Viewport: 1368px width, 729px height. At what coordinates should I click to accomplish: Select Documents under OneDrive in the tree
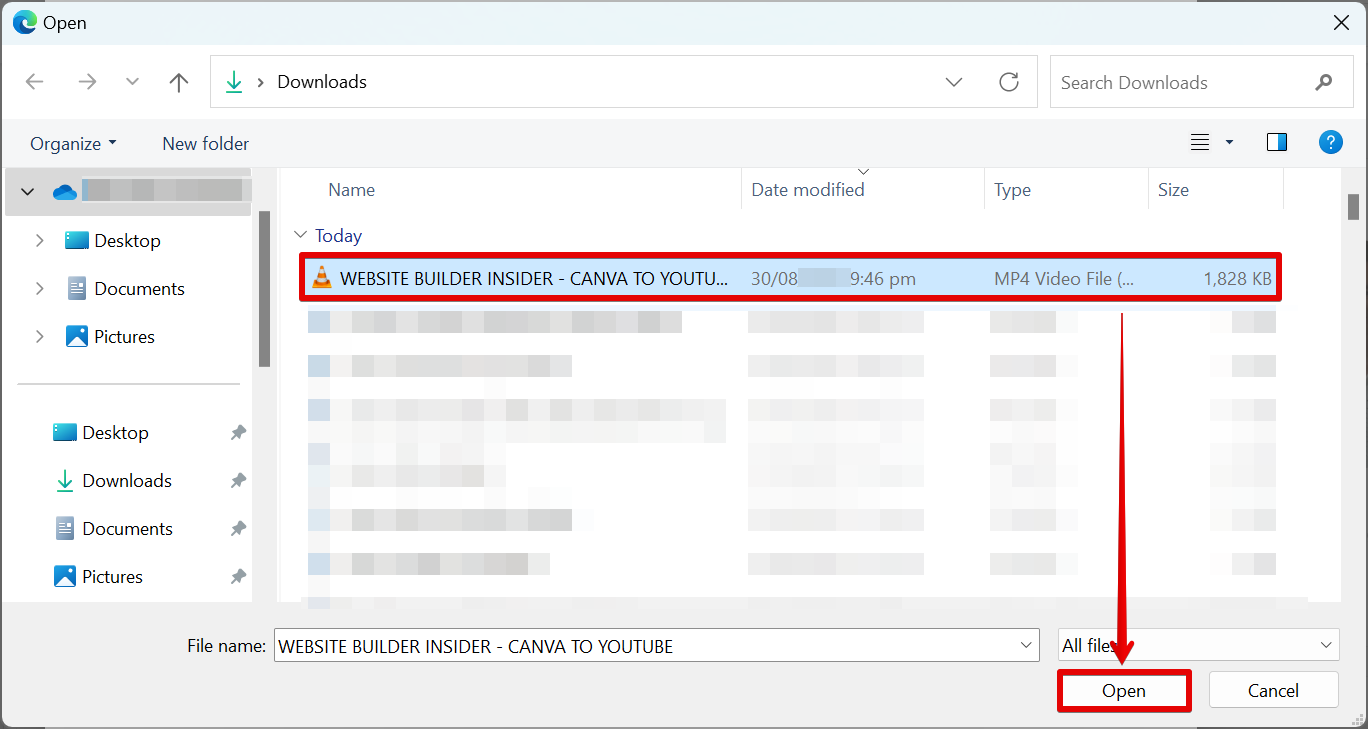126,288
